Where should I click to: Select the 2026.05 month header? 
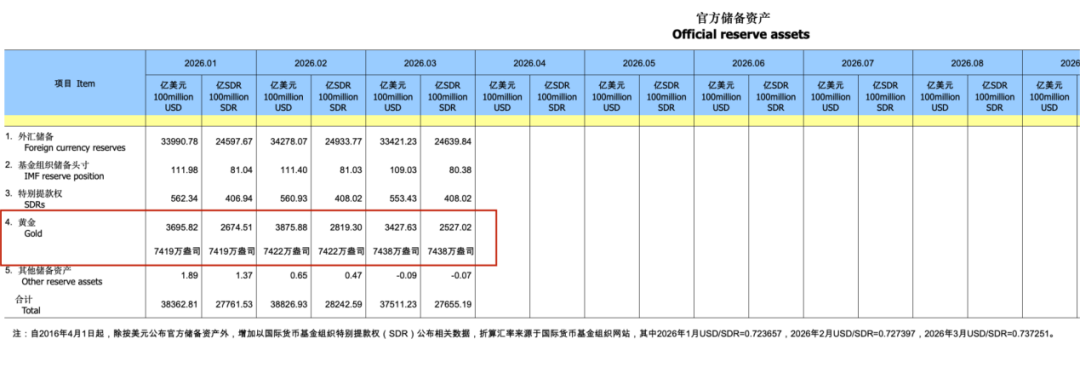click(639, 63)
